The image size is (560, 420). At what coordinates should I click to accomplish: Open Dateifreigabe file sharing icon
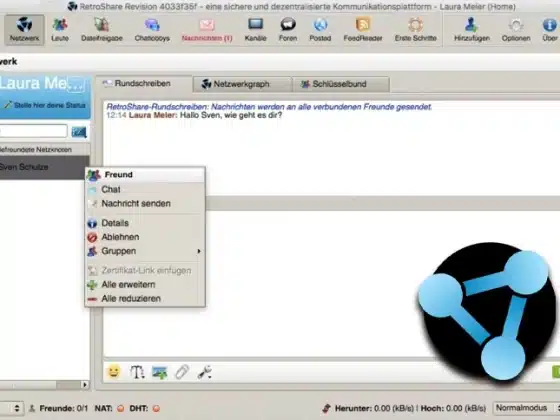pyautogui.click(x=101, y=30)
